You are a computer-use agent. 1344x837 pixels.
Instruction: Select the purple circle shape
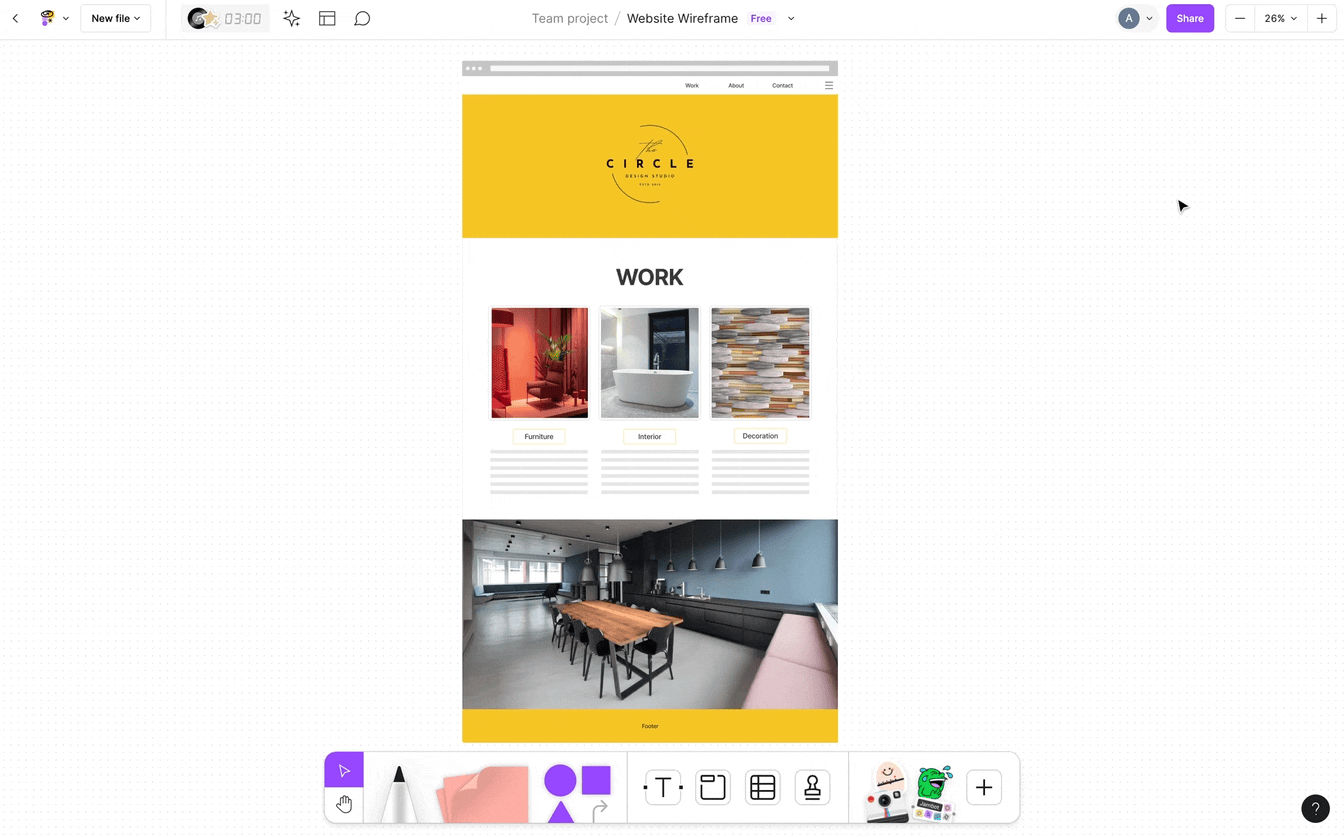(560, 780)
